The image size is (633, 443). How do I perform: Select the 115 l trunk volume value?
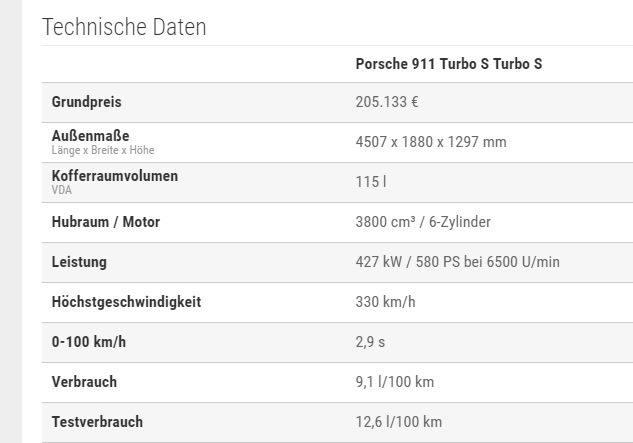pos(370,182)
